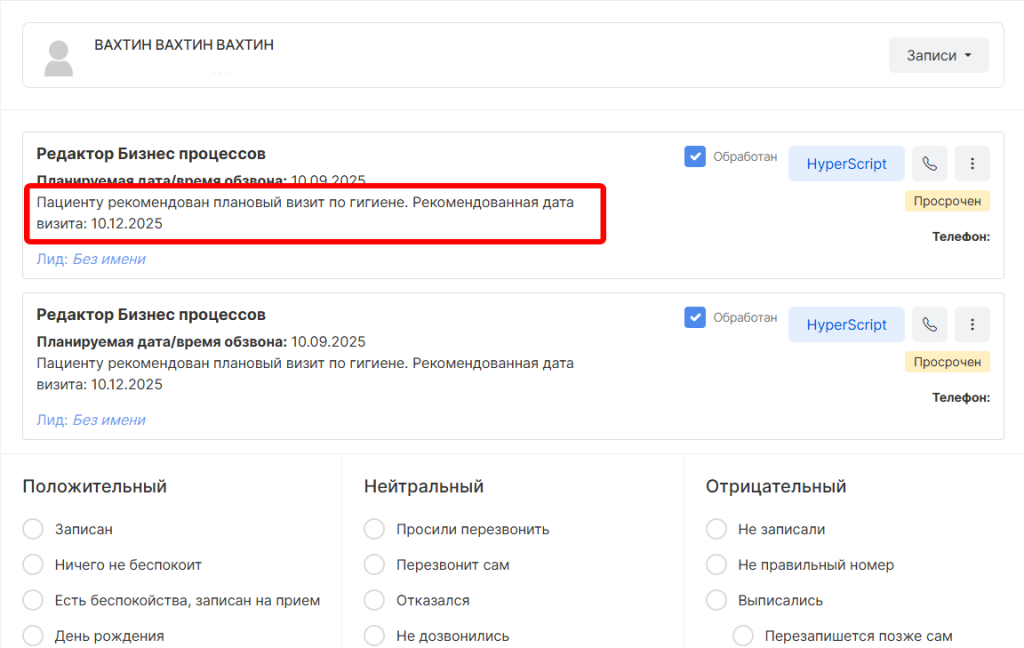Screen dimensions: 1024x648
Task: Open Без имени lead link in first card
Action: point(109,259)
